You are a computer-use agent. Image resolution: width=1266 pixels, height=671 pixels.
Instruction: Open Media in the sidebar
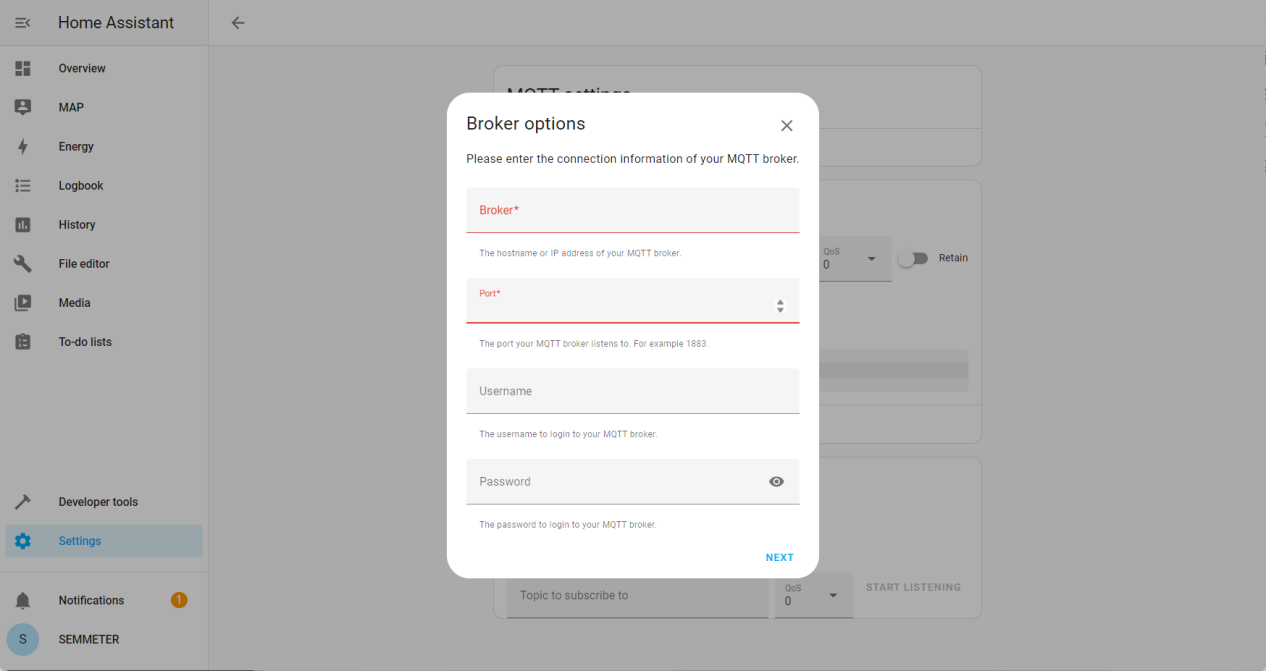[104, 303]
